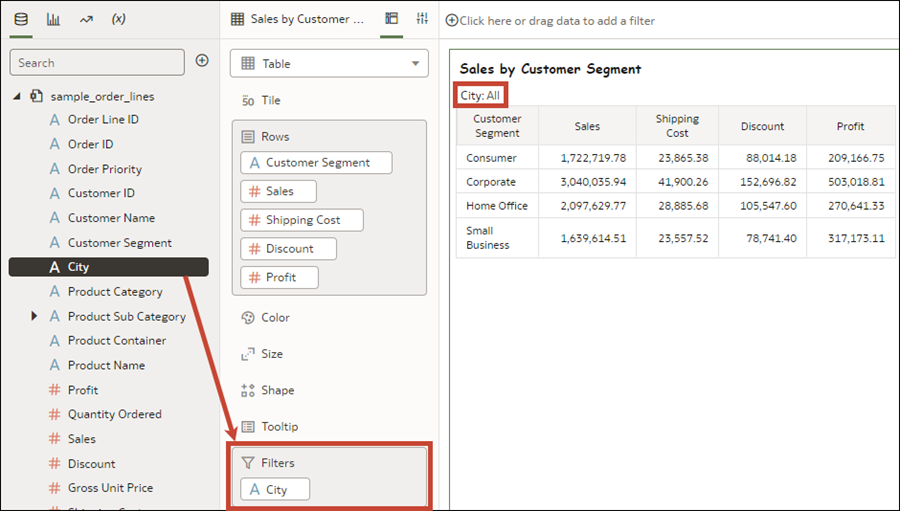Collapse the sample_order_lines dataset tree
The width and height of the screenshot is (900, 511).
coord(17,96)
